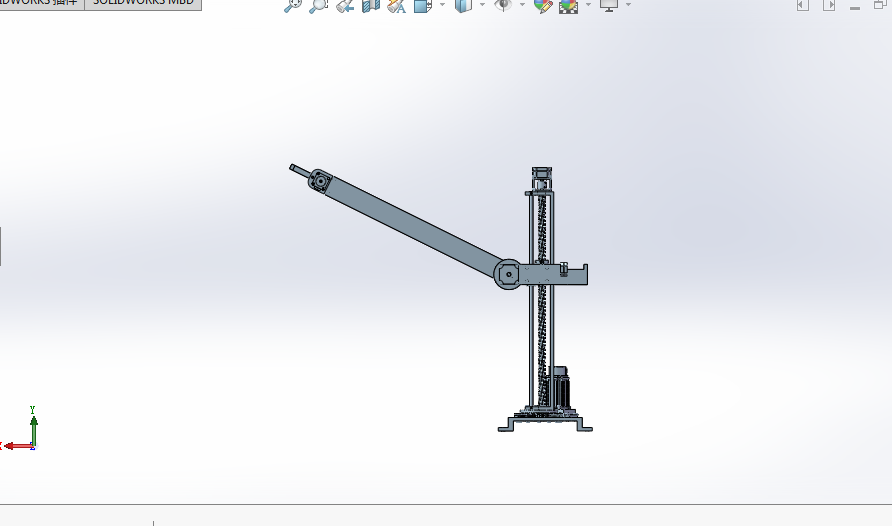The height and width of the screenshot is (526, 892).
Task: Select Zoom to Fit tool
Action: [x=293, y=6]
